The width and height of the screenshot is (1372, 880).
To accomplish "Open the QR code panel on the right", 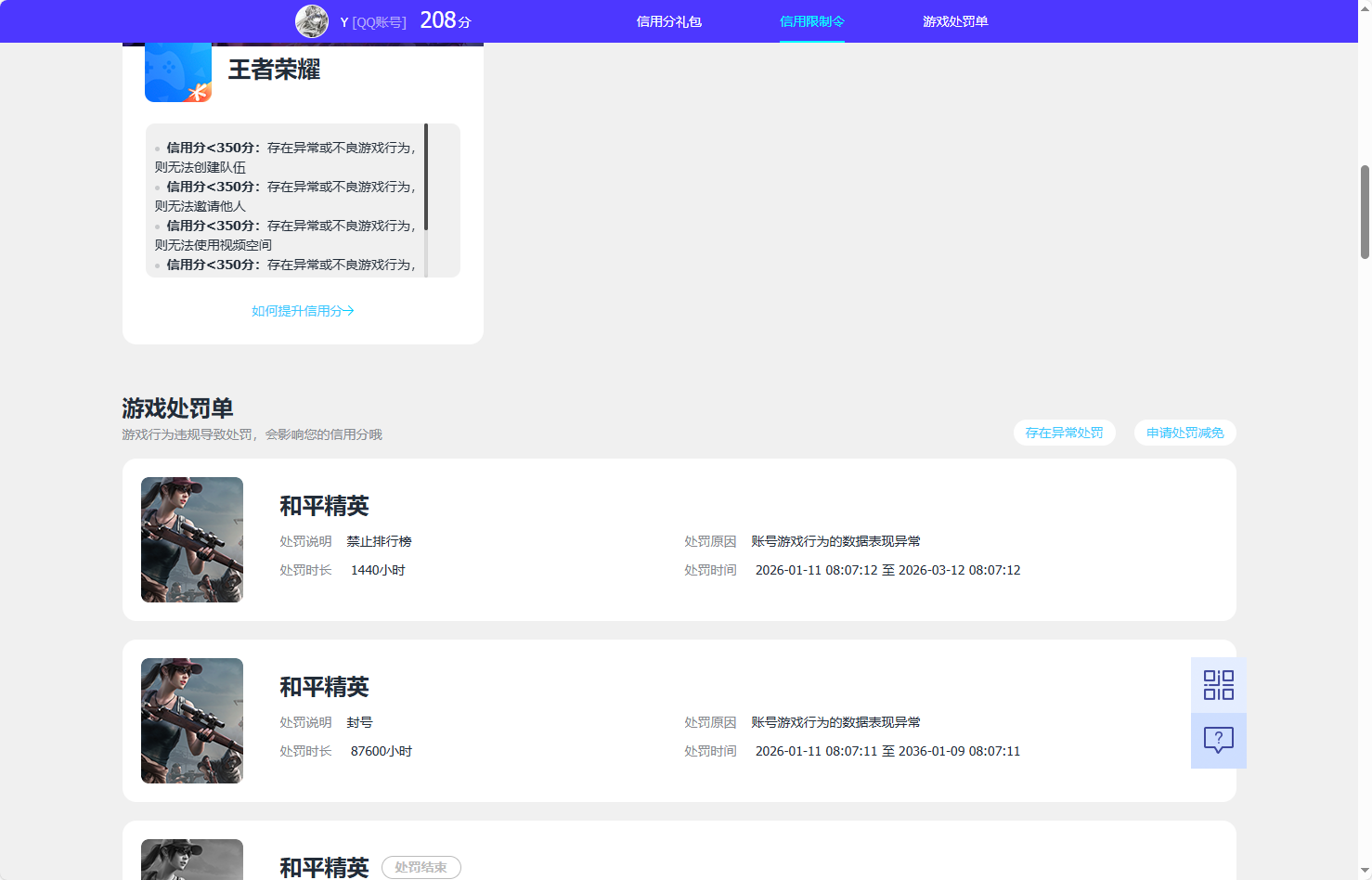I will 1218,684.
